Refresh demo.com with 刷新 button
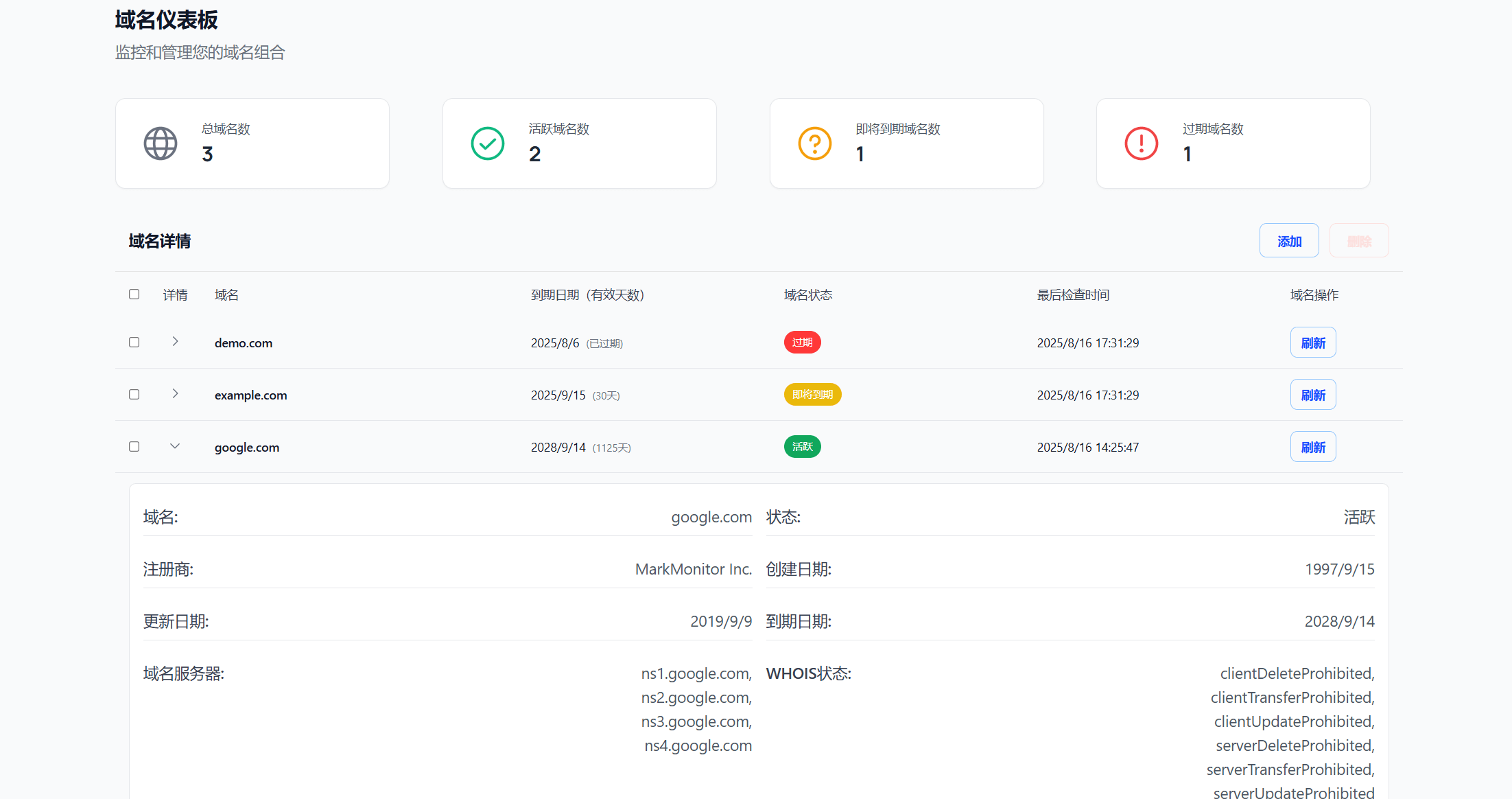Screen dimensions: 1512x799 click(1312, 343)
